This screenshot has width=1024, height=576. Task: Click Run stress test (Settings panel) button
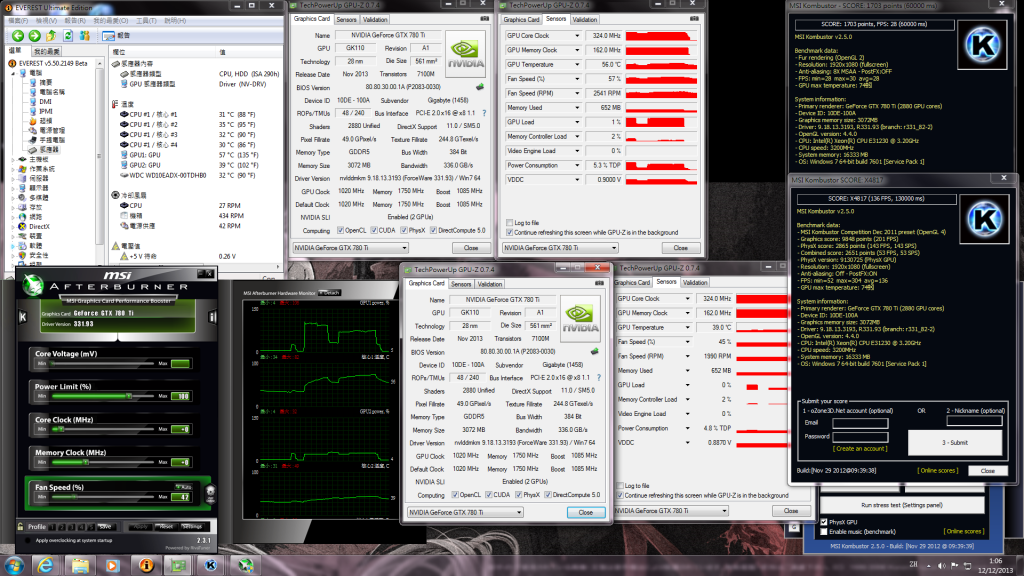[903, 505]
